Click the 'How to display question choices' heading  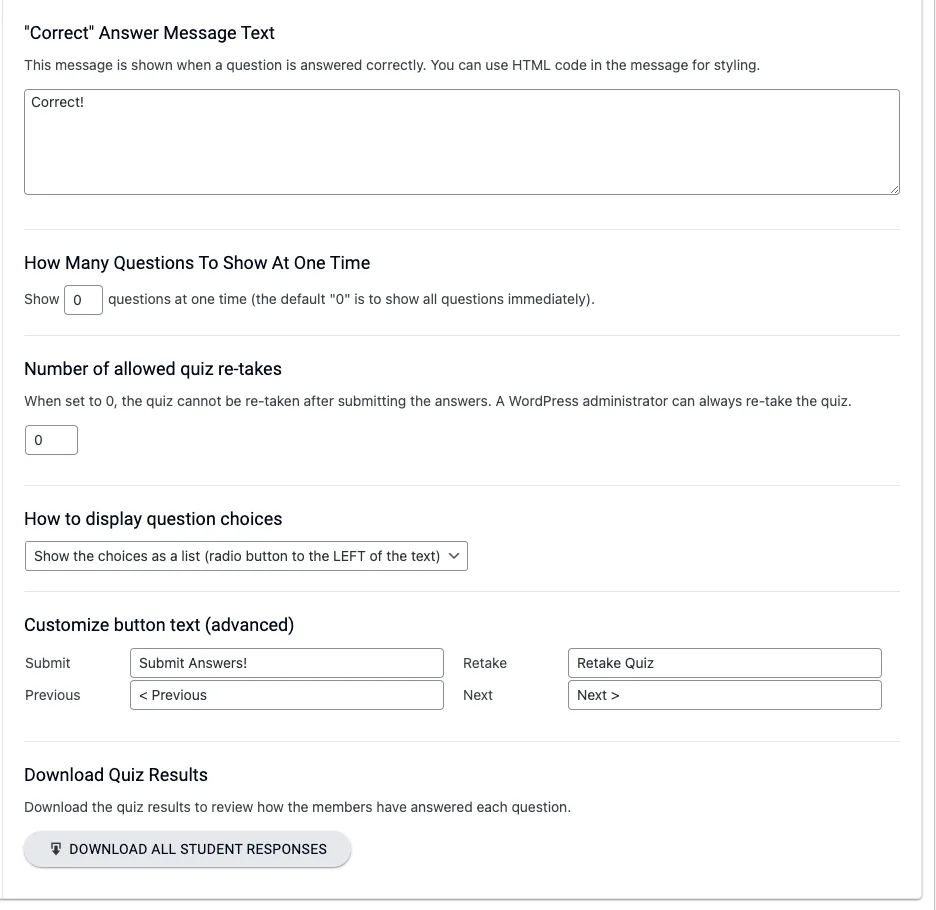pyautogui.click(x=153, y=518)
